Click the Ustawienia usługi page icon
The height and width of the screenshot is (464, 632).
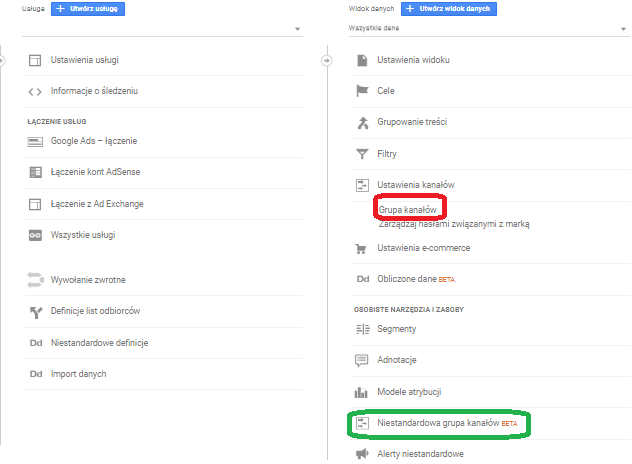click(35, 60)
